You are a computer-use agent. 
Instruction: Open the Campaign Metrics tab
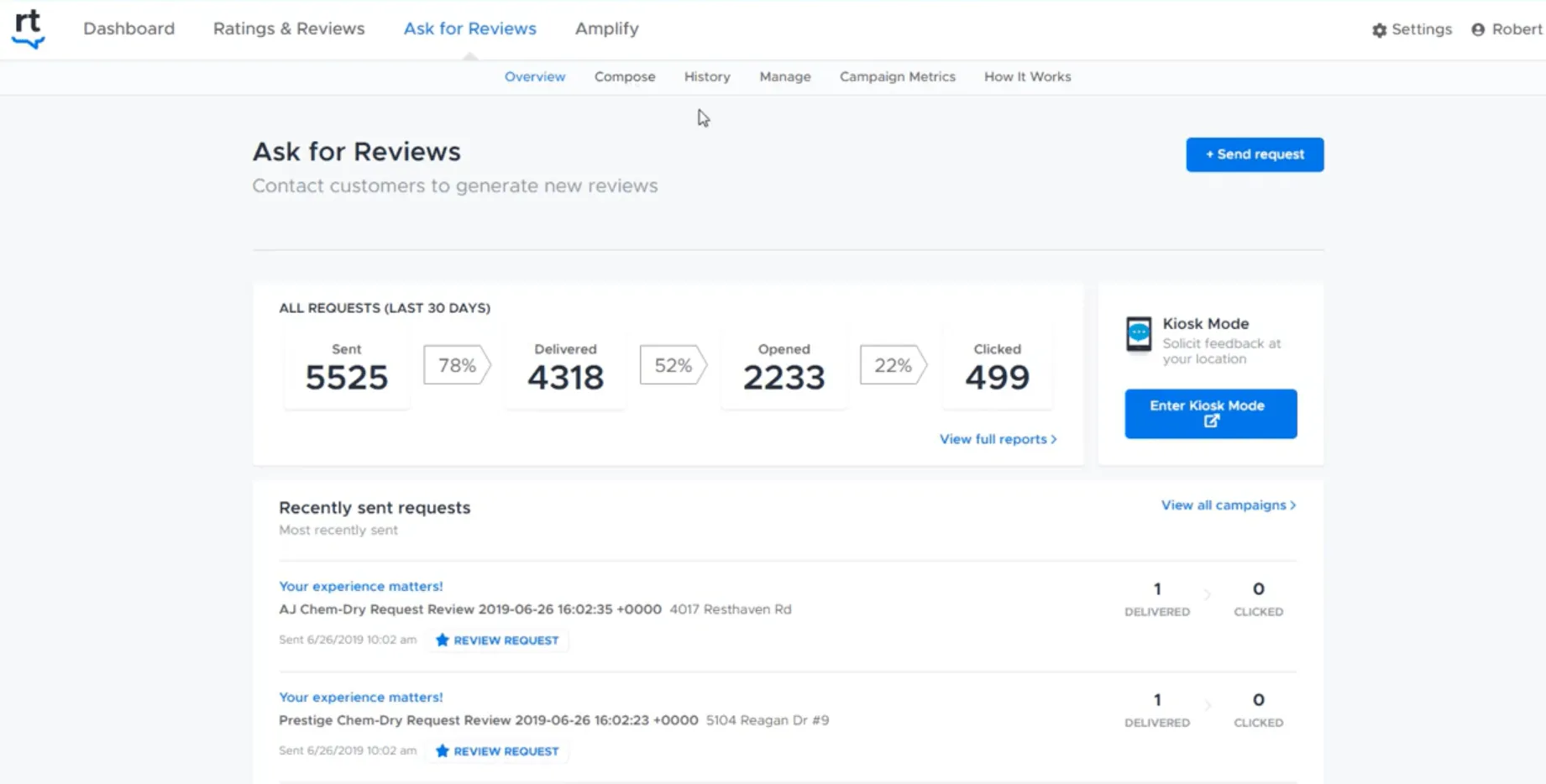(897, 76)
